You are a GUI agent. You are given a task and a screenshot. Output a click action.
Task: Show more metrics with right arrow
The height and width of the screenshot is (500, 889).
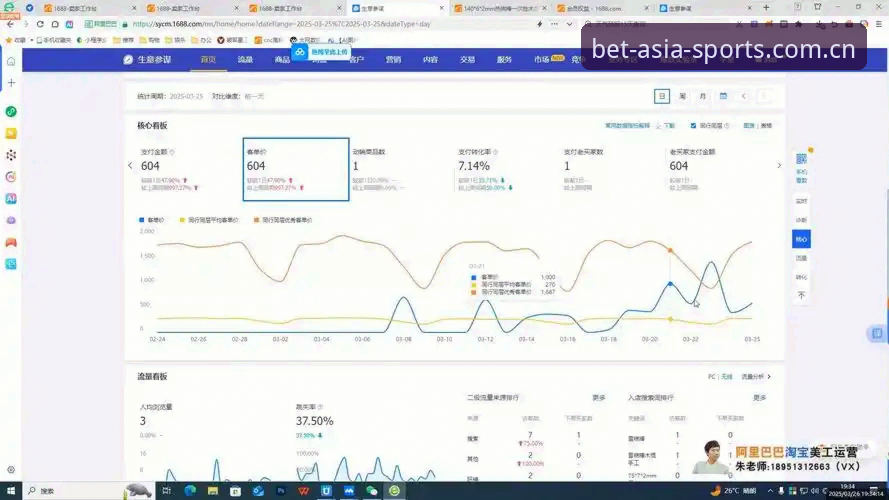(778, 166)
